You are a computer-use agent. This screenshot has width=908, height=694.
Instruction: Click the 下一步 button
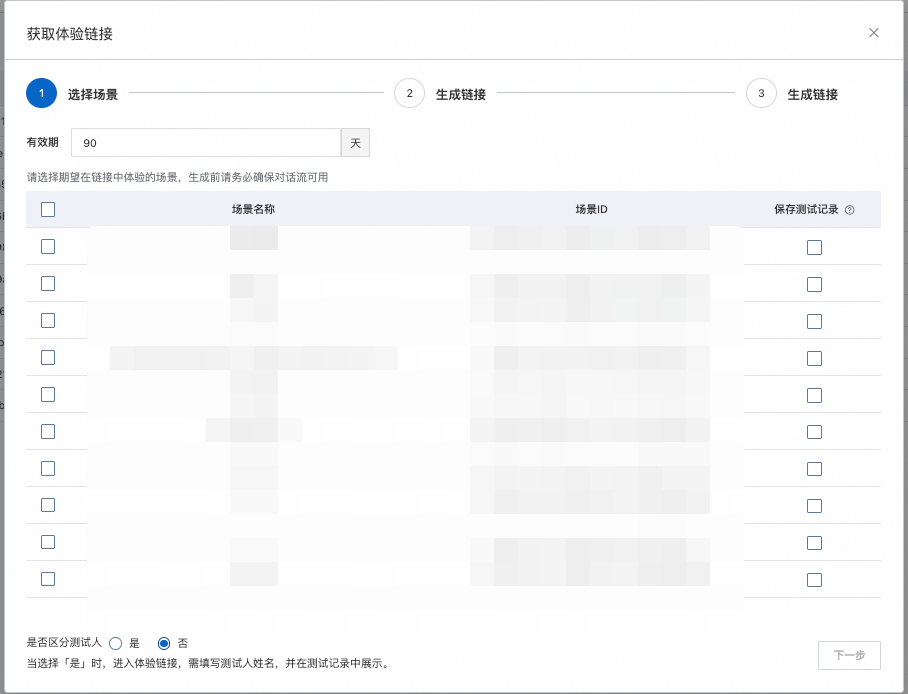point(849,655)
